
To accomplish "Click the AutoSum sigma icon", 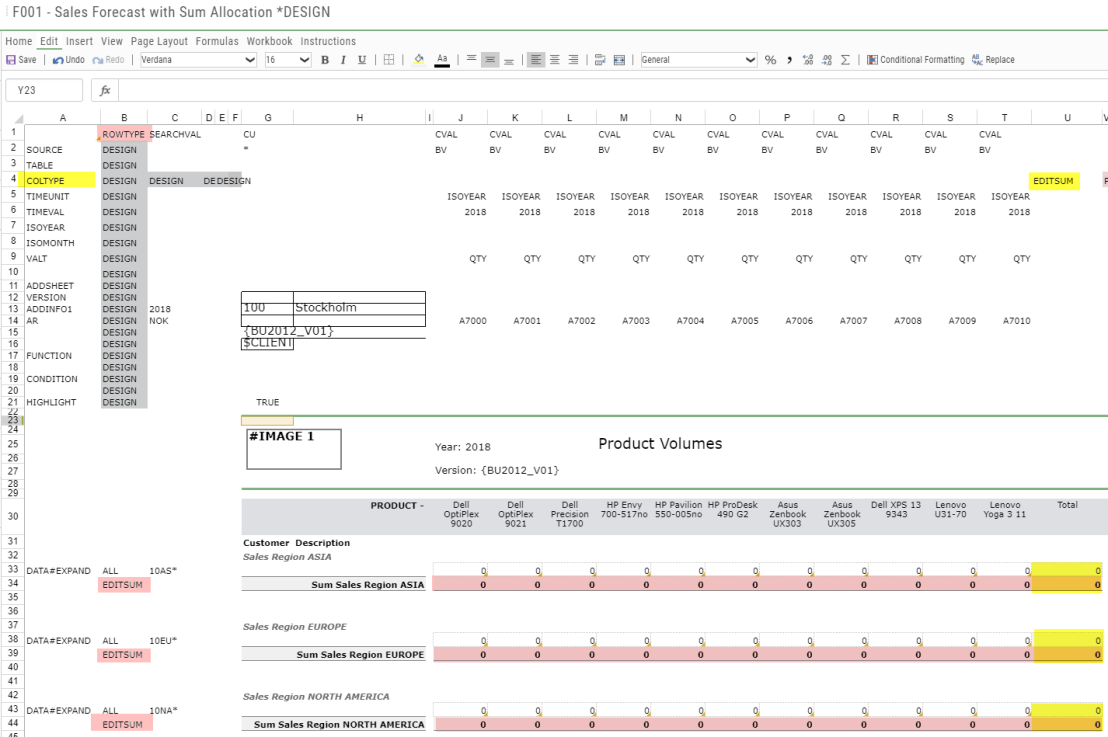I will [846, 60].
